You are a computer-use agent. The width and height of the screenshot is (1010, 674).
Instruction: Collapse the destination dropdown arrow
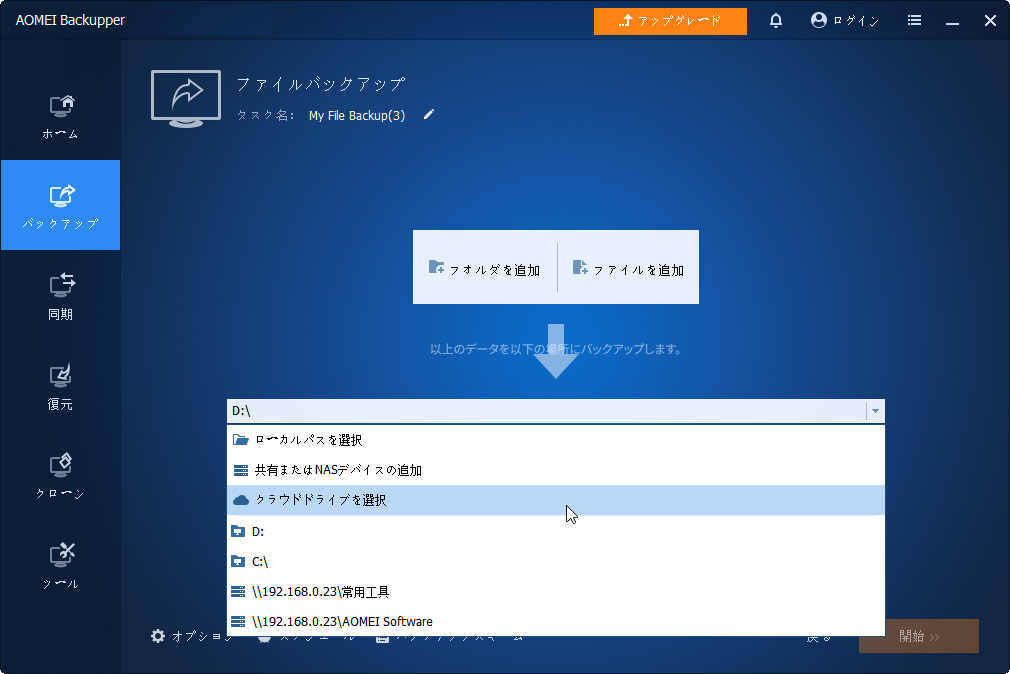(875, 411)
